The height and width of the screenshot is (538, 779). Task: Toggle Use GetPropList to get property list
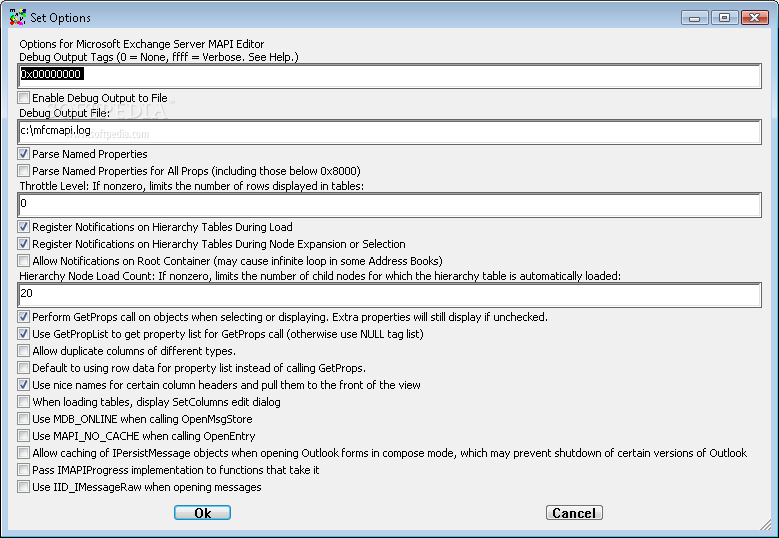tap(23, 333)
